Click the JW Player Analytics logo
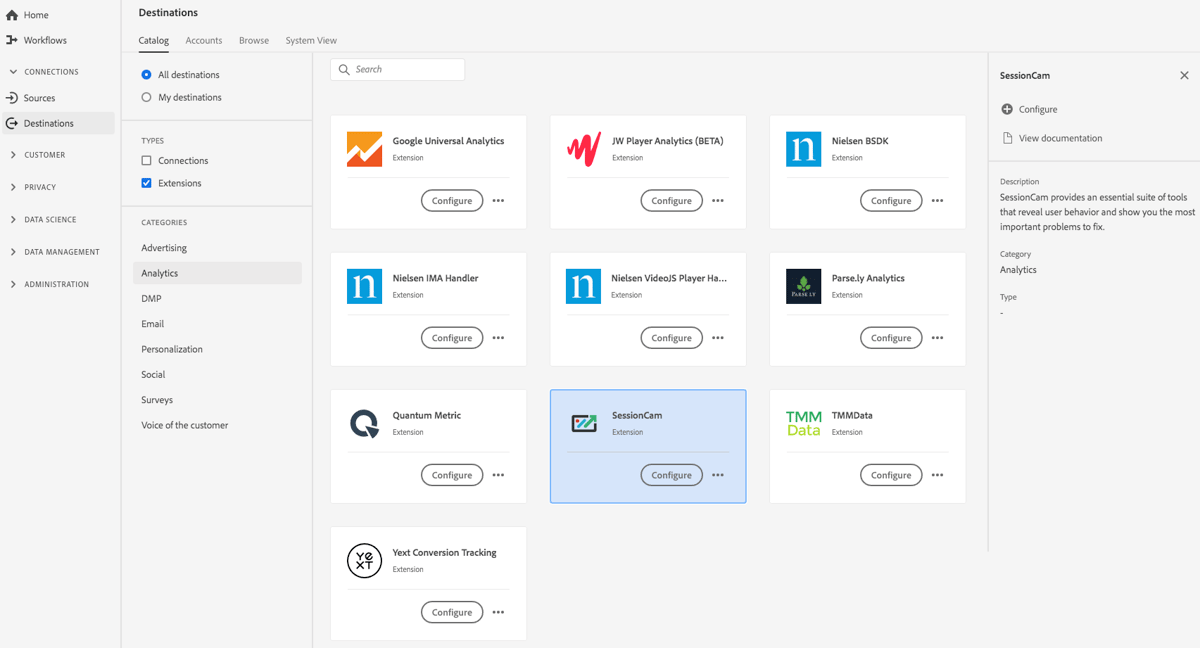The image size is (1200, 648). coord(583,148)
